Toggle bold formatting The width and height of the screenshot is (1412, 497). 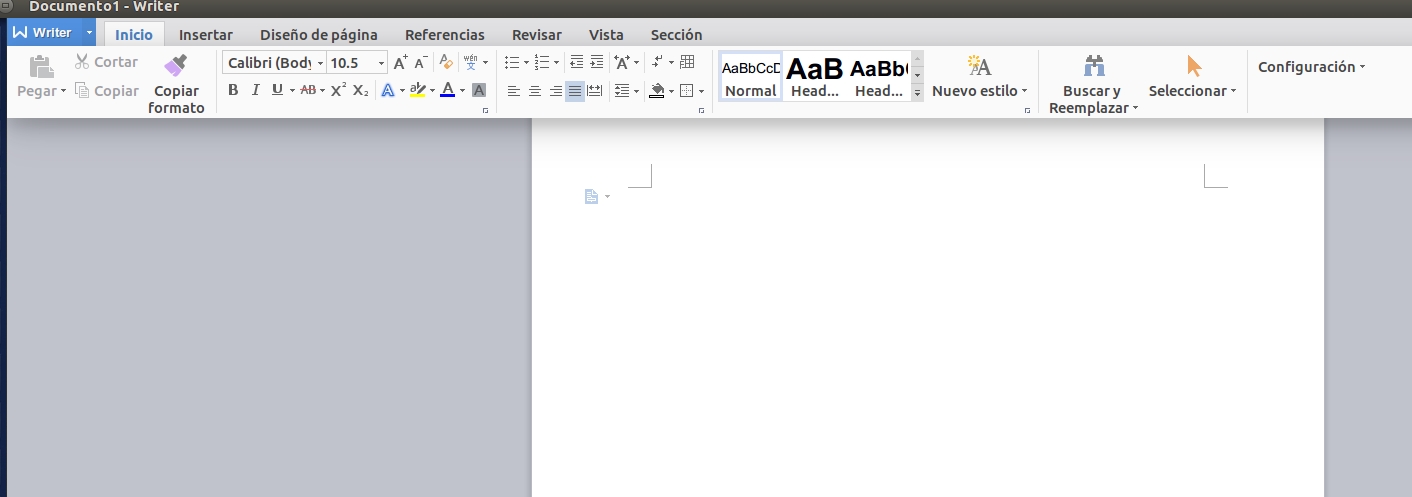pyautogui.click(x=233, y=90)
